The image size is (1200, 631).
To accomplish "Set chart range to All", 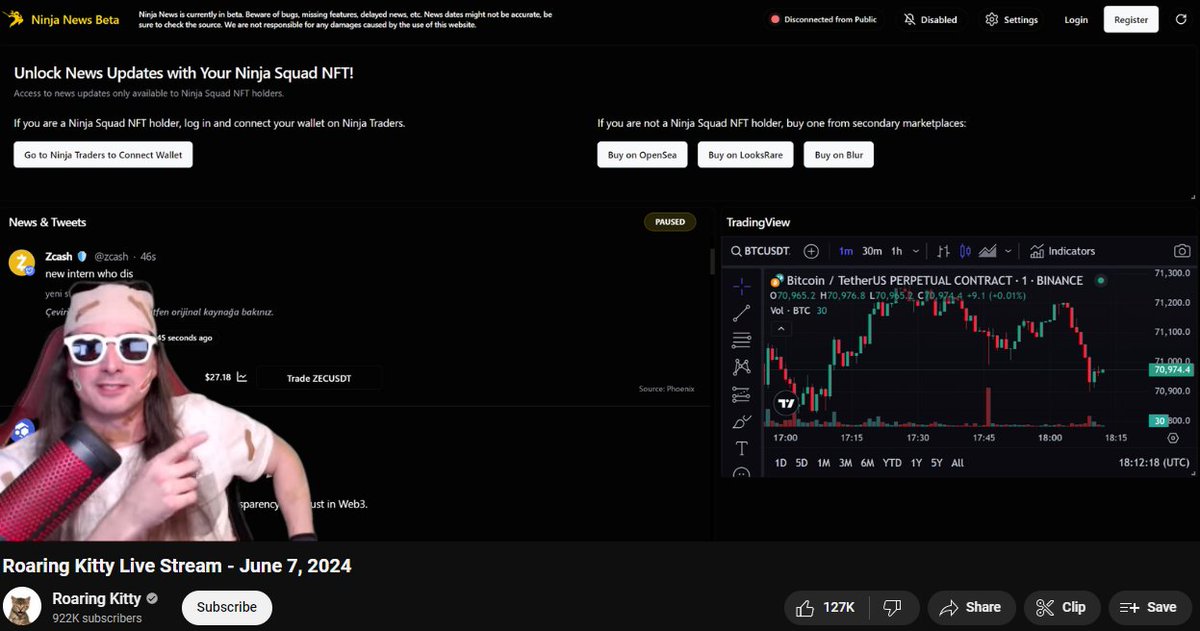I will (957, 463).
